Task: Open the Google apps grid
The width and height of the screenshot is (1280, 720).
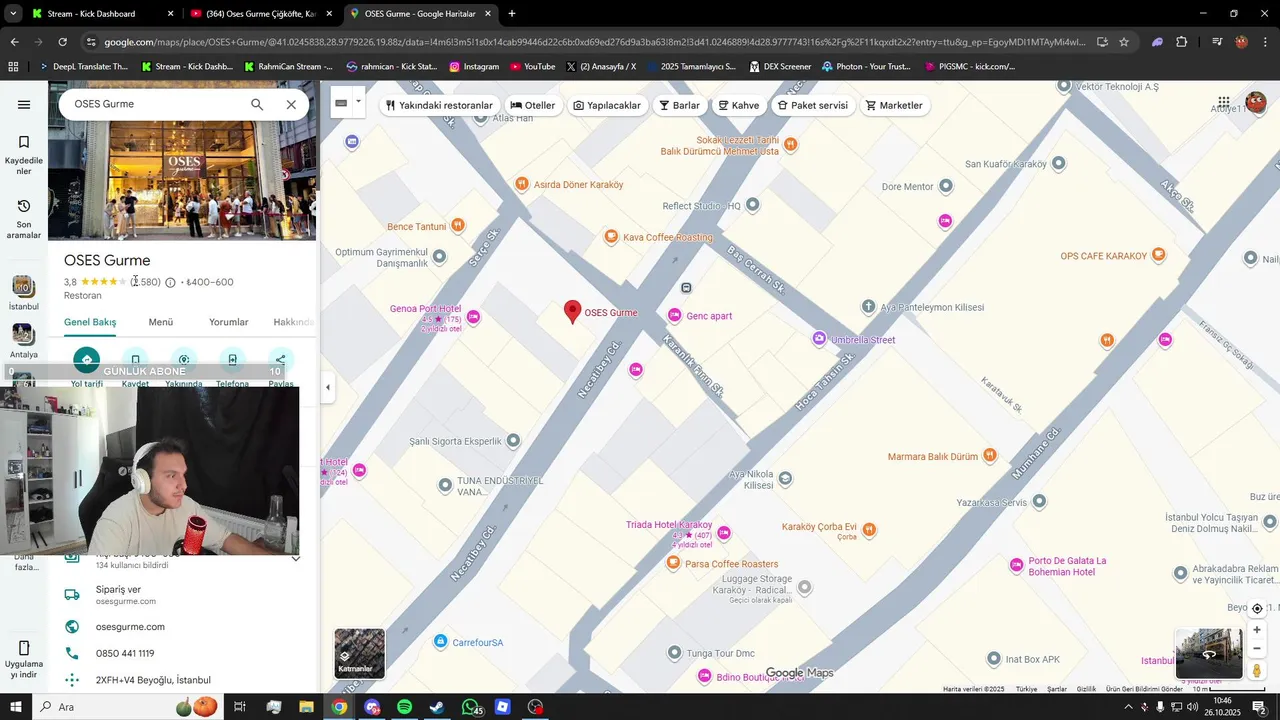Action: (1223, 103)
